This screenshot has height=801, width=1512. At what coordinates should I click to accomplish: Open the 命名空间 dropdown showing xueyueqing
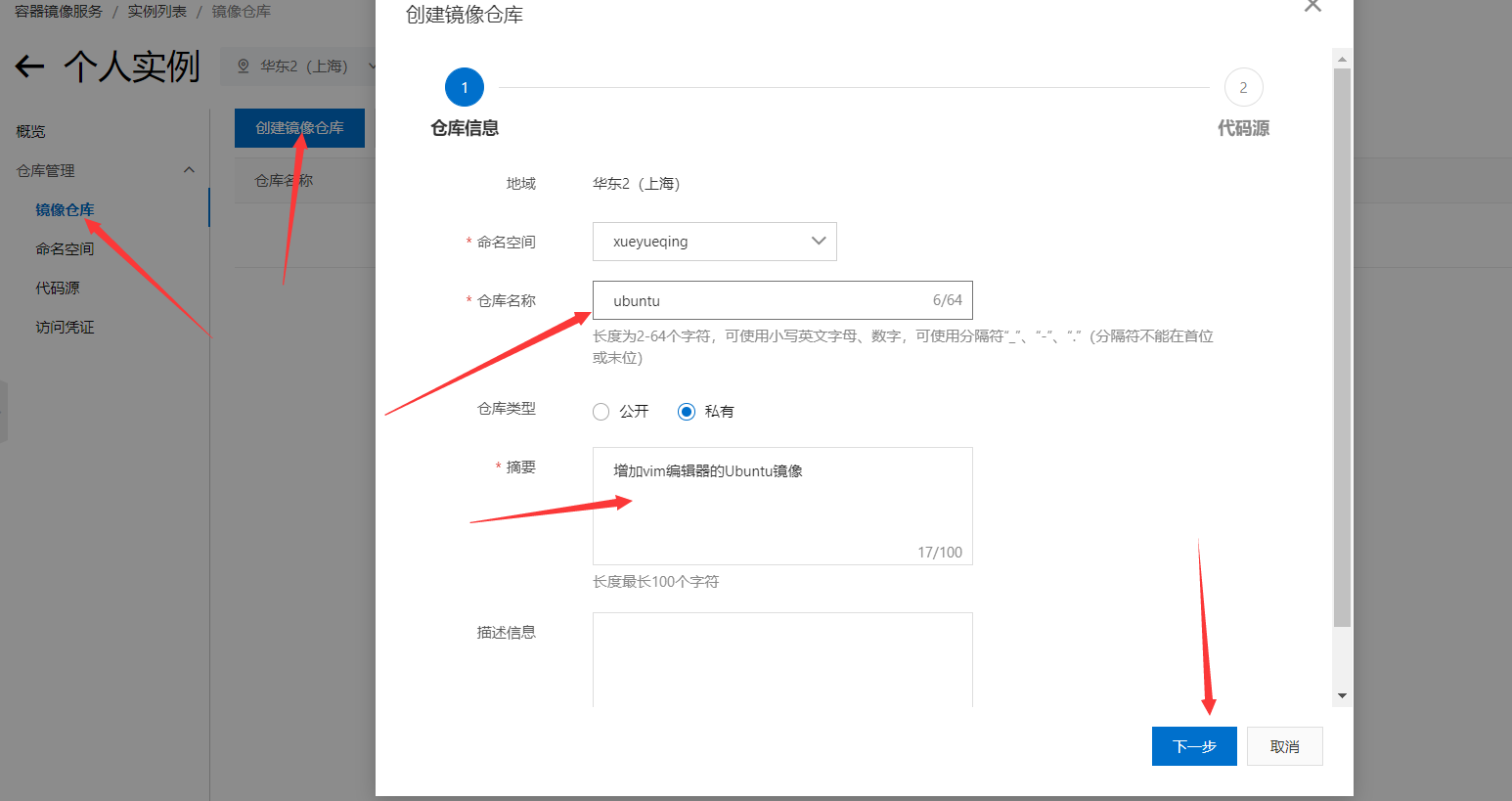[x=715, y=242]
